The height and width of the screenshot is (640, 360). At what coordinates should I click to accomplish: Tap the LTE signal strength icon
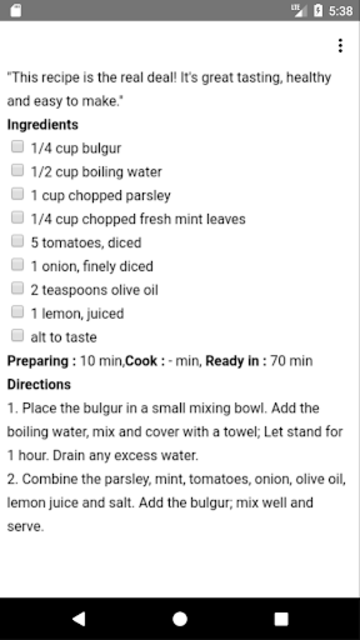[x=299, y=10]
